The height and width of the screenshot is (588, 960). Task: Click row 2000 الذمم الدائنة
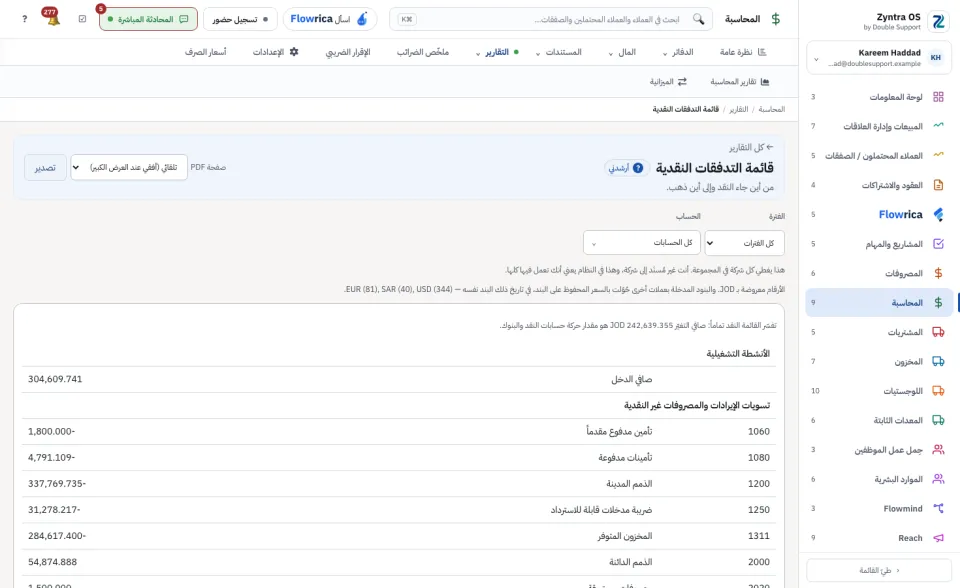399,562
